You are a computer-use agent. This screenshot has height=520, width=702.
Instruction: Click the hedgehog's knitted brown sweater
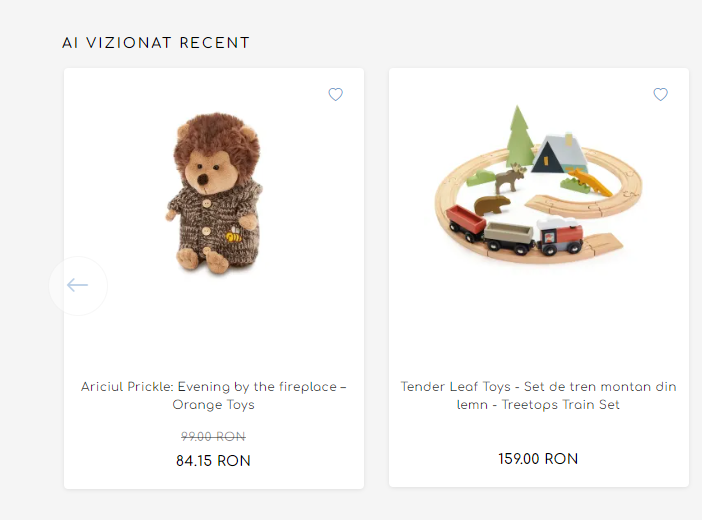(214, 220)
